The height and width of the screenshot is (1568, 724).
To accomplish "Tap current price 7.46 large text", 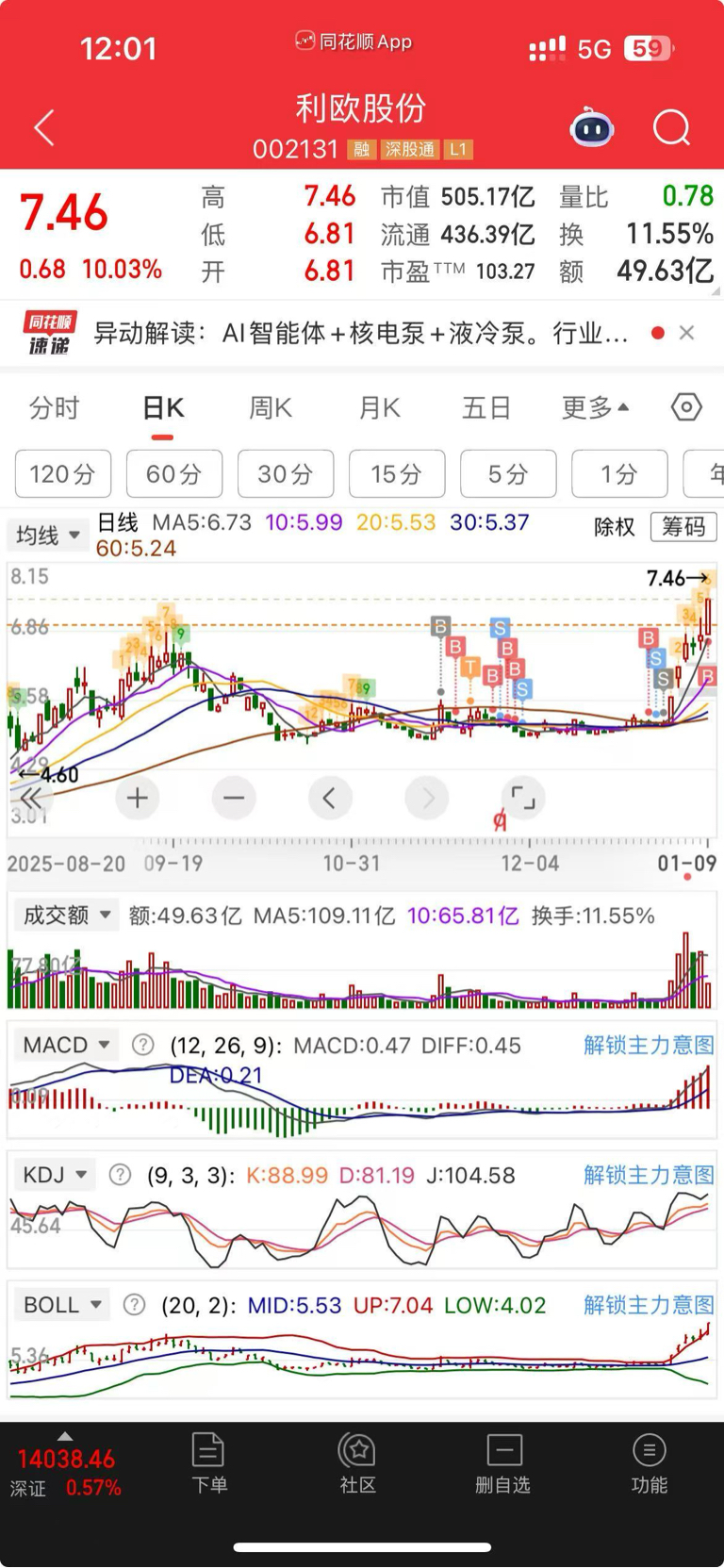I will point(64,212).
